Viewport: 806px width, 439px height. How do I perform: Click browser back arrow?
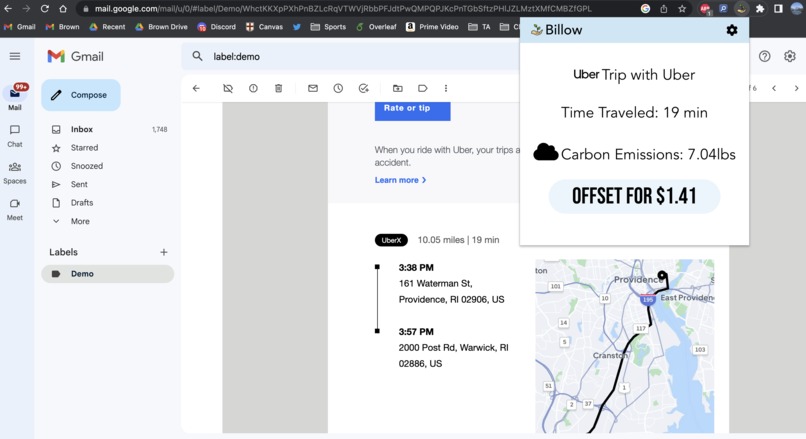coord(8,9)
